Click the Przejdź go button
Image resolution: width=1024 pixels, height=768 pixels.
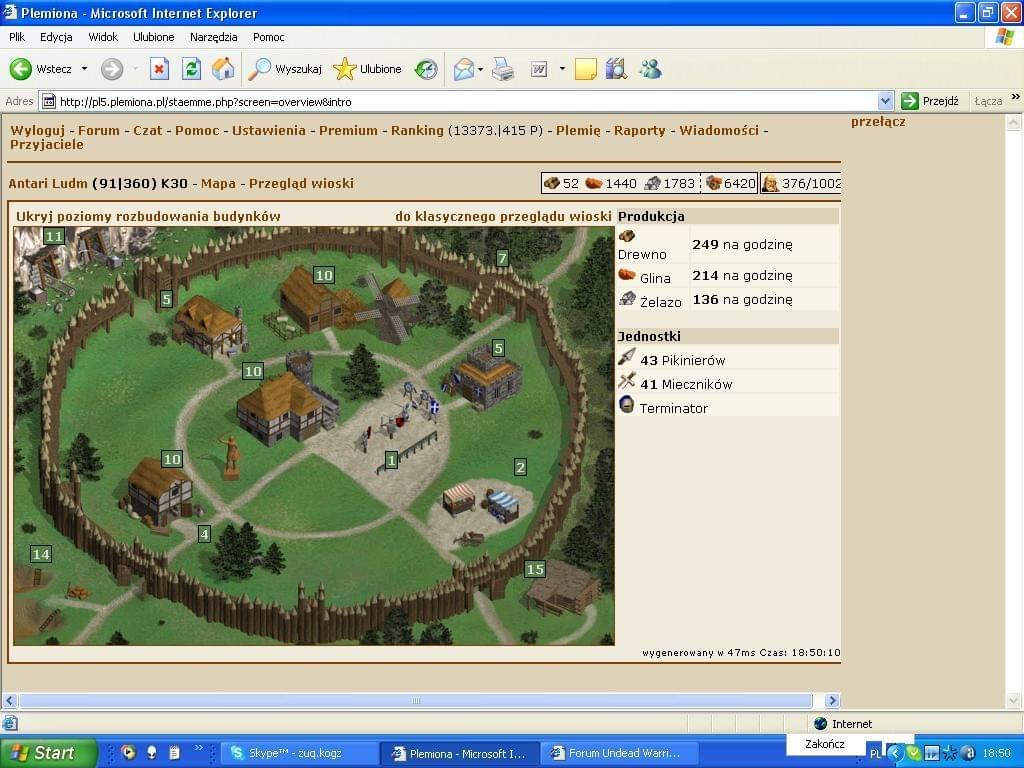(930, 101)
